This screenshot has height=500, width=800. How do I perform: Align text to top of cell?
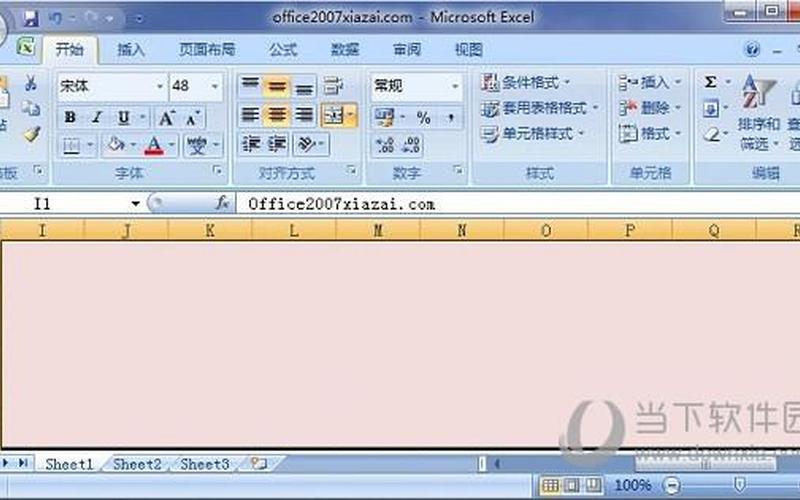click(x=250, y=86)
